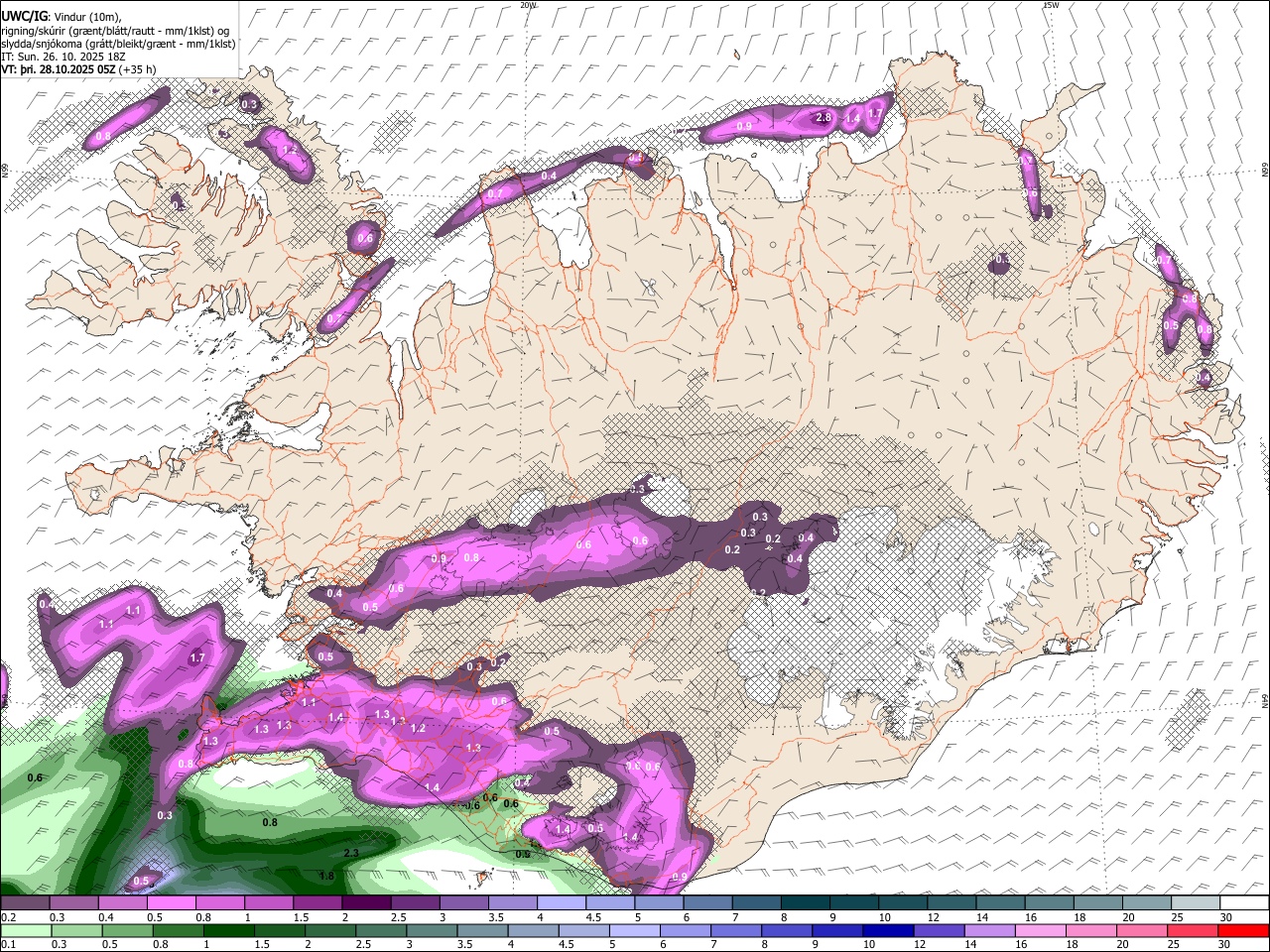This screenshot has height=952, width=1270.
Task: Click the bright pink snow swatch above label 0.5
Action: 171,903
